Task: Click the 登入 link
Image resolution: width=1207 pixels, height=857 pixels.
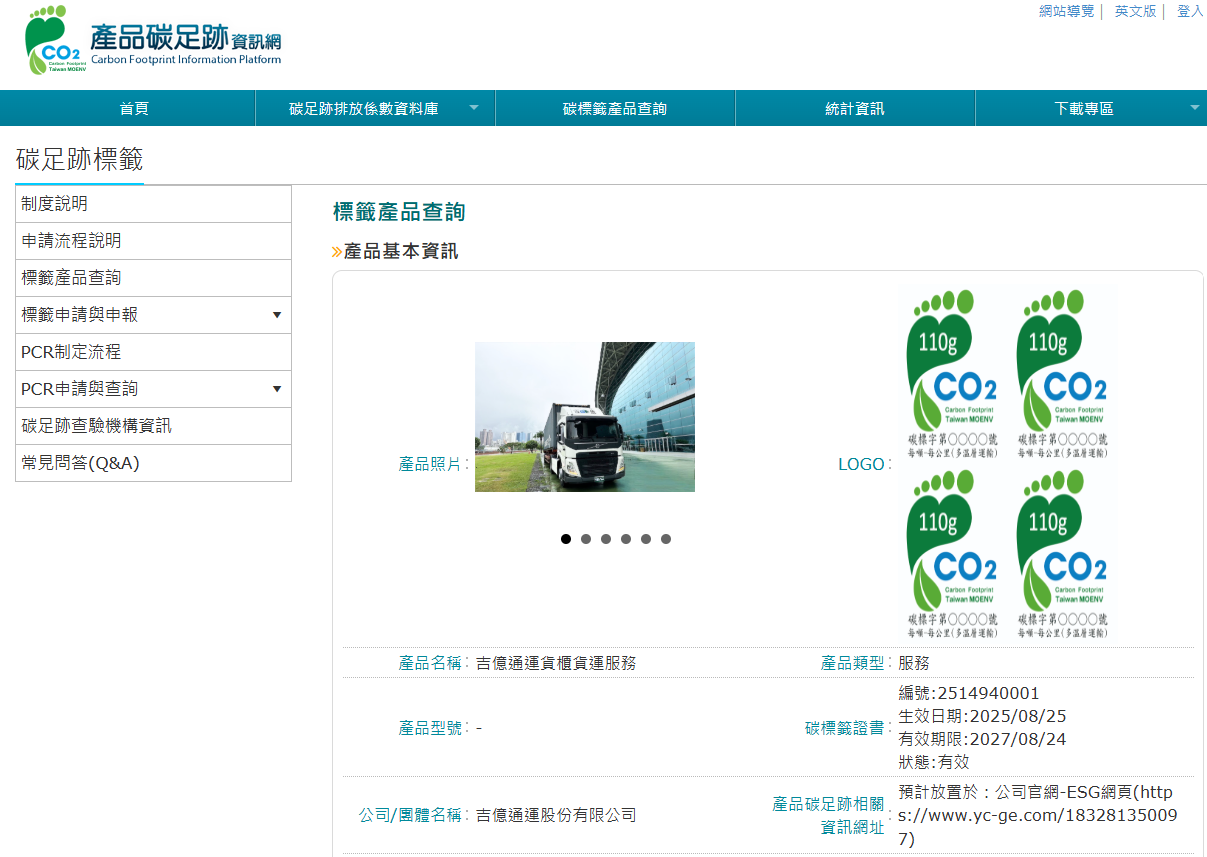Action: [1190, 11]
